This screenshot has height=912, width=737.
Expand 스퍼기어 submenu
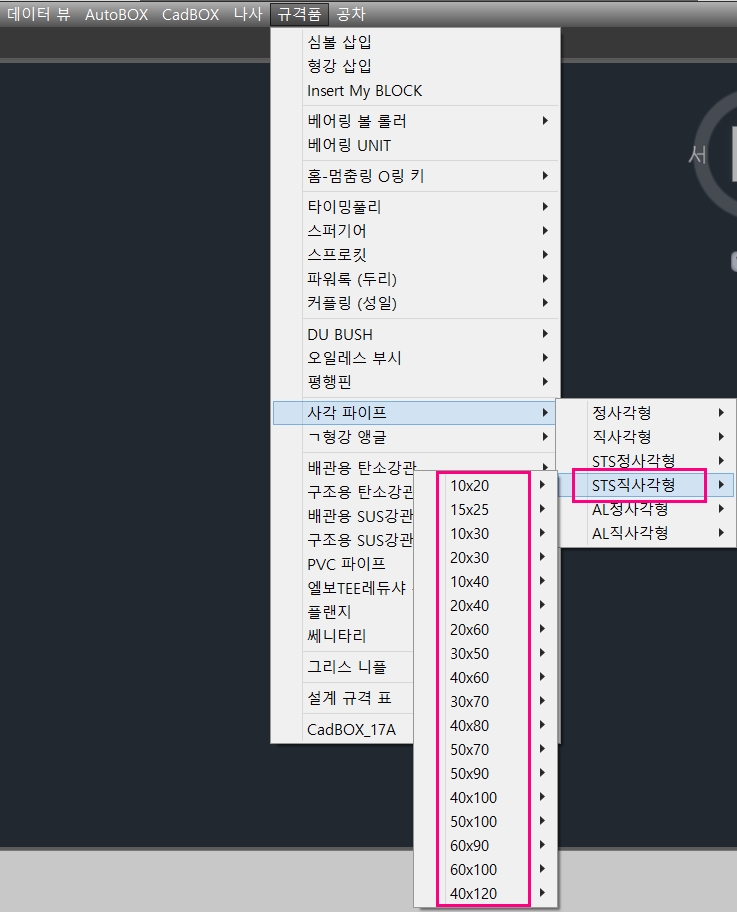pos(415,231)
